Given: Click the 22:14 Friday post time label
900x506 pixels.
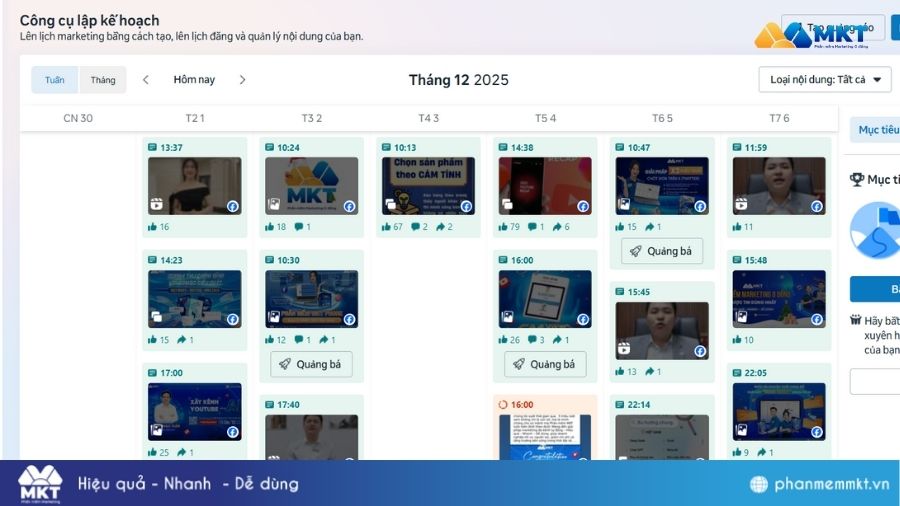Looking at the screenshot, I should click(639, 404).
